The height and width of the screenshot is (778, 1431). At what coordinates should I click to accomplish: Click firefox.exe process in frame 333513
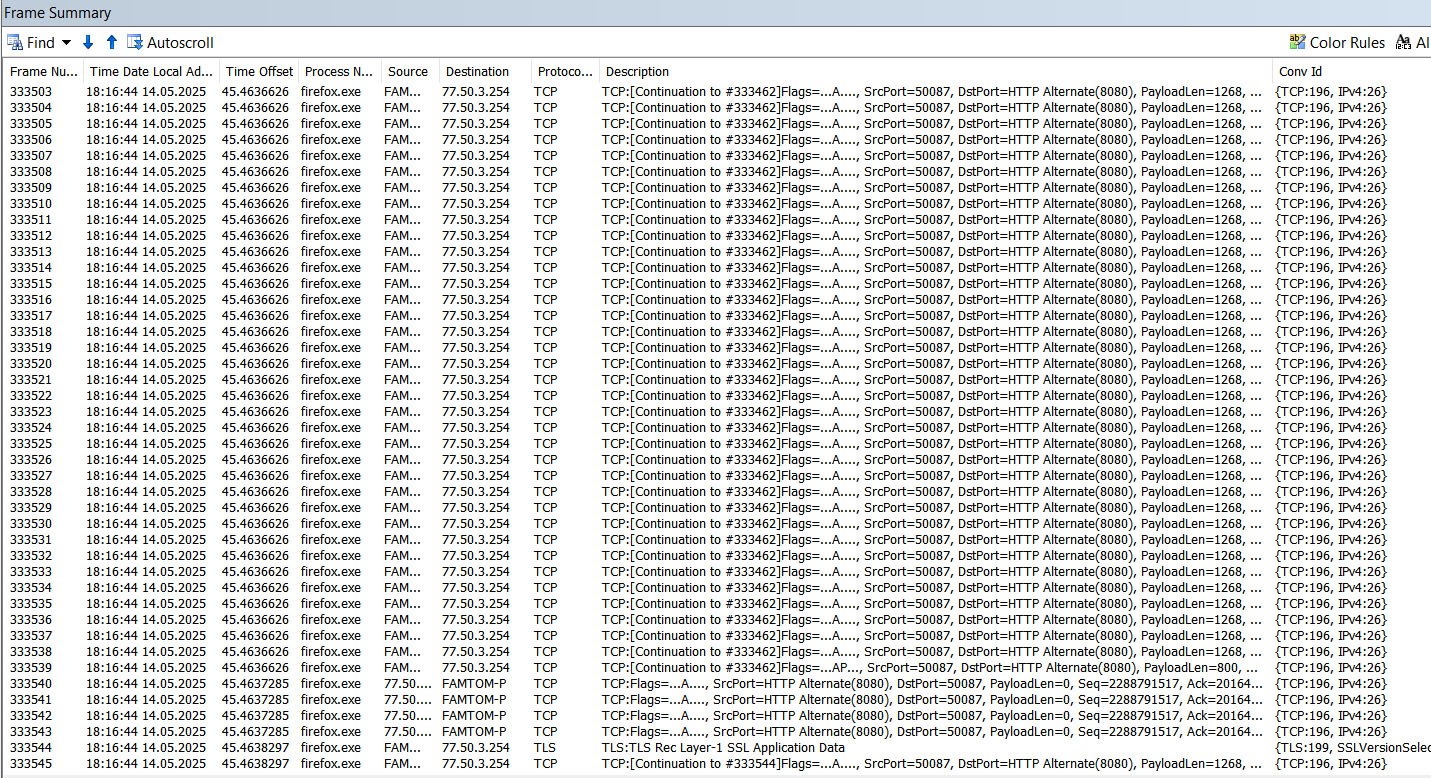331,252
